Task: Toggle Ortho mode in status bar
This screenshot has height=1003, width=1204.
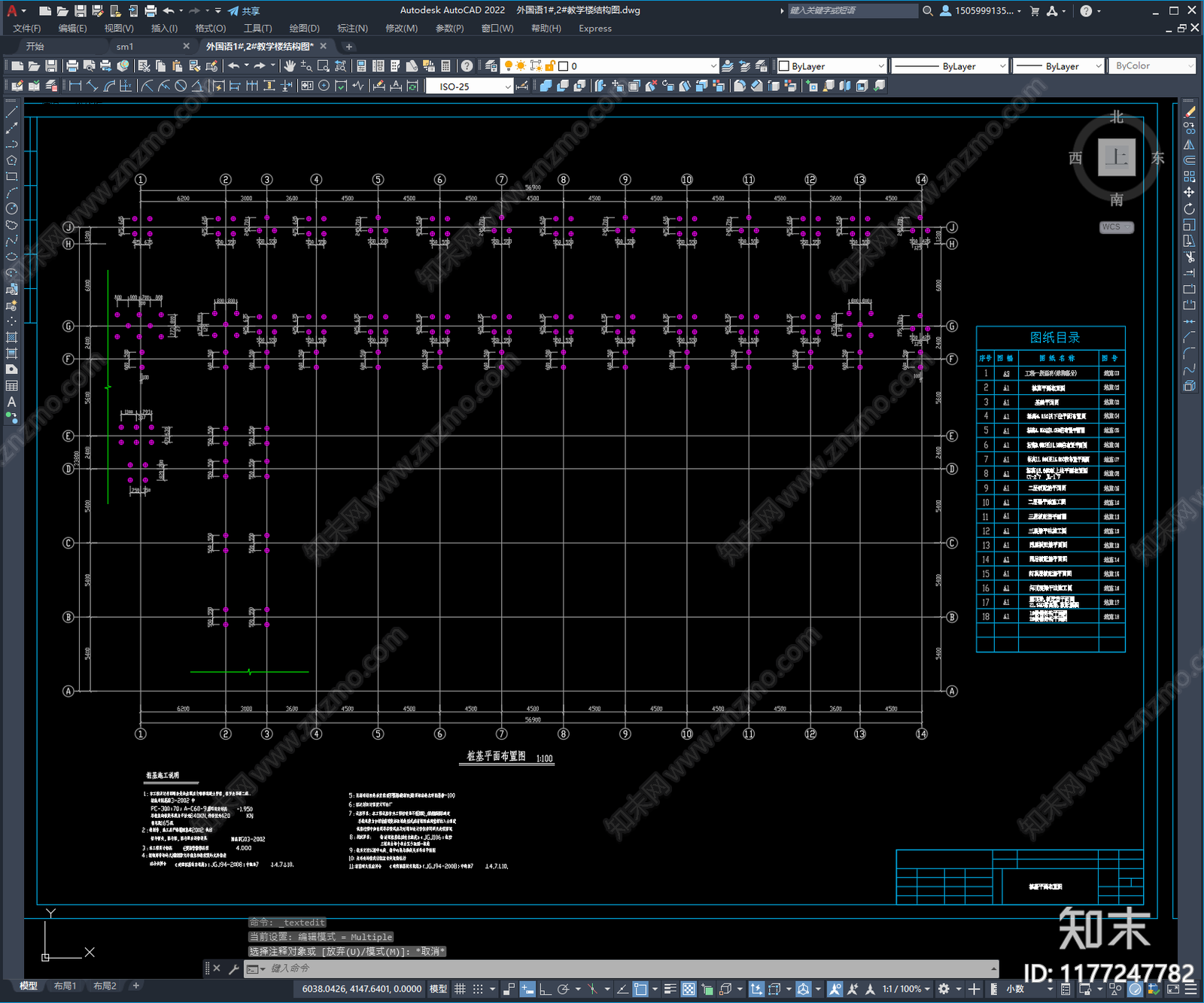Action: point(545,989)
